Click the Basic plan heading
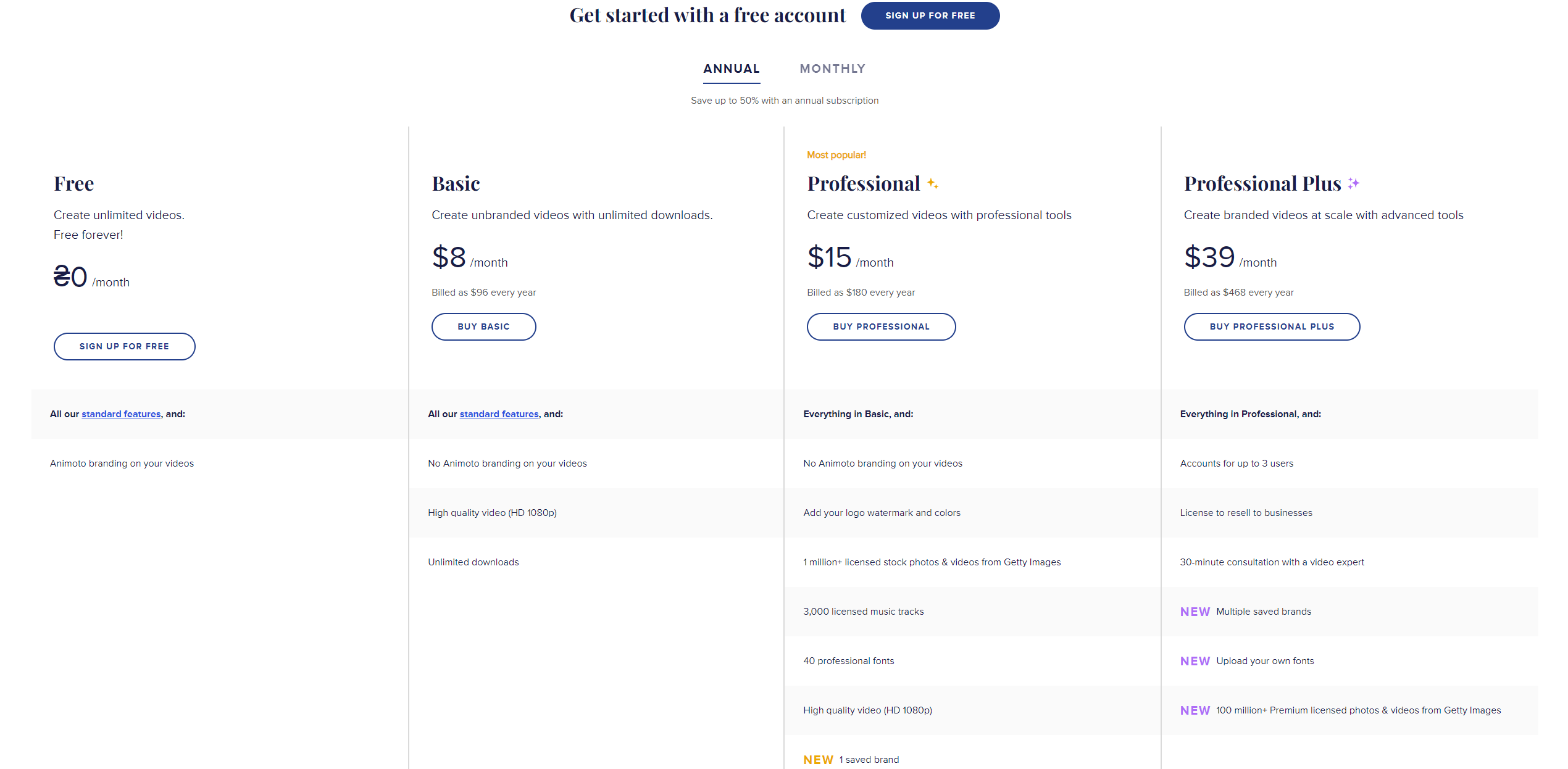The image size is (1568, 769). click(456, 183)
